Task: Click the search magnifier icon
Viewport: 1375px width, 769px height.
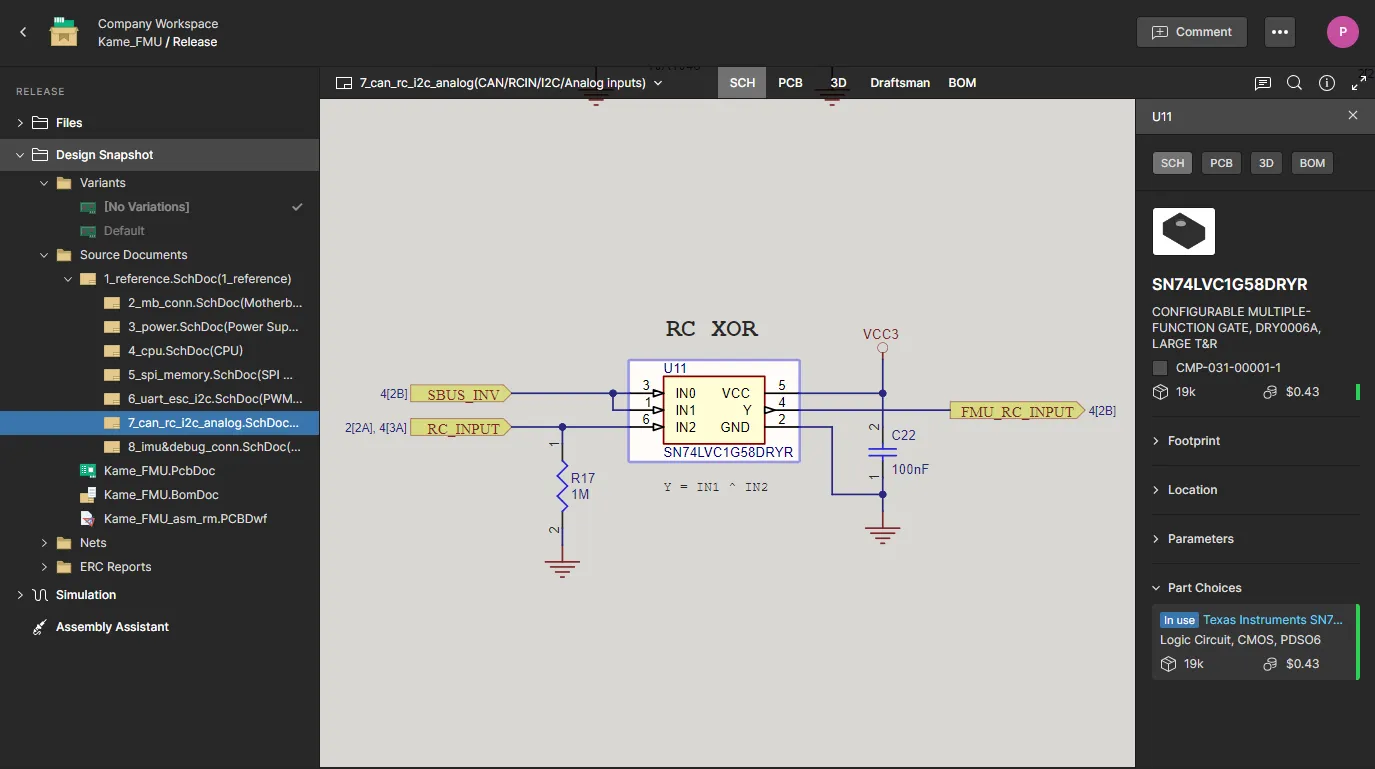Action: (x=1294, y=83)
